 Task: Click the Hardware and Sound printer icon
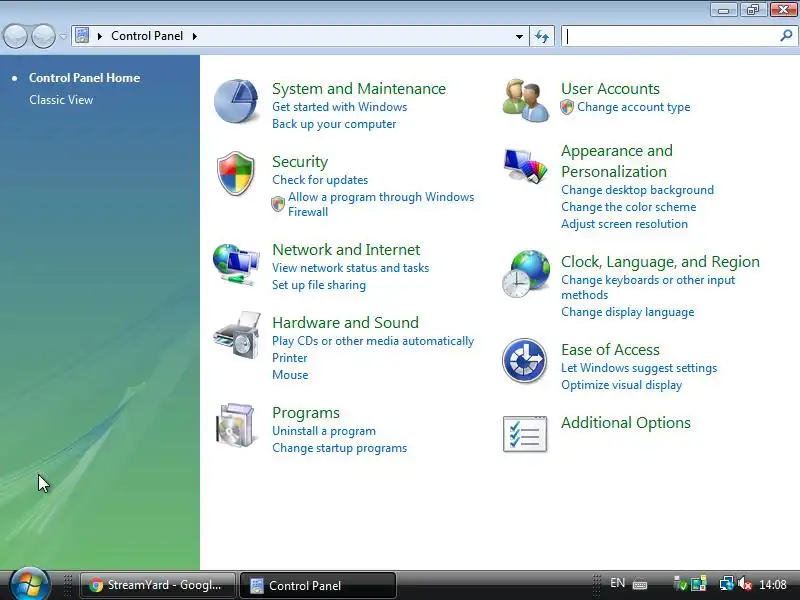click(237, 335)
